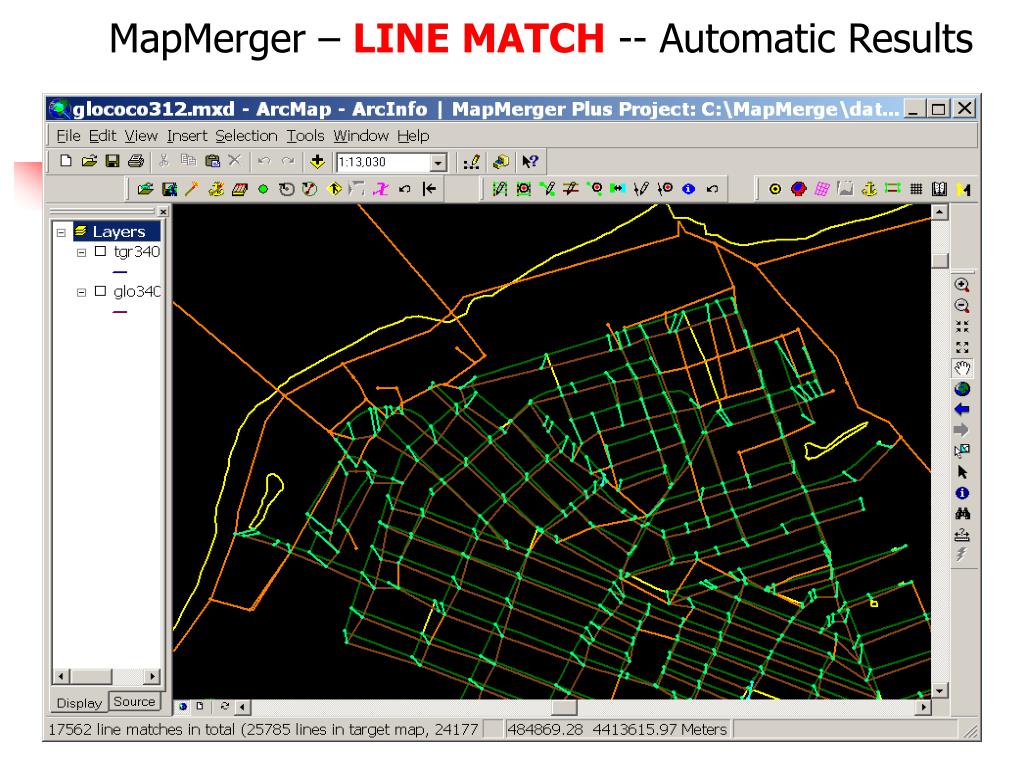Image resolution: width=1024 pixels, height=768 pixels.
Task: Save the map using the floppy disk icon
Action: [112, 161]
